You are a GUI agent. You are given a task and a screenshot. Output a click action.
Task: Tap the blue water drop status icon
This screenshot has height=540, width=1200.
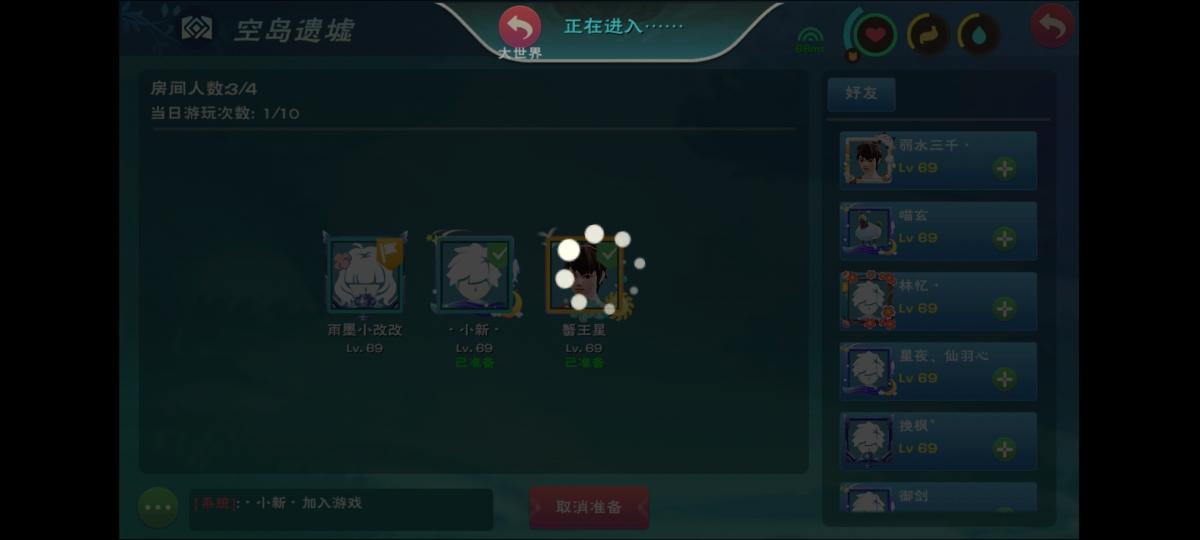[x=978, y=35]
